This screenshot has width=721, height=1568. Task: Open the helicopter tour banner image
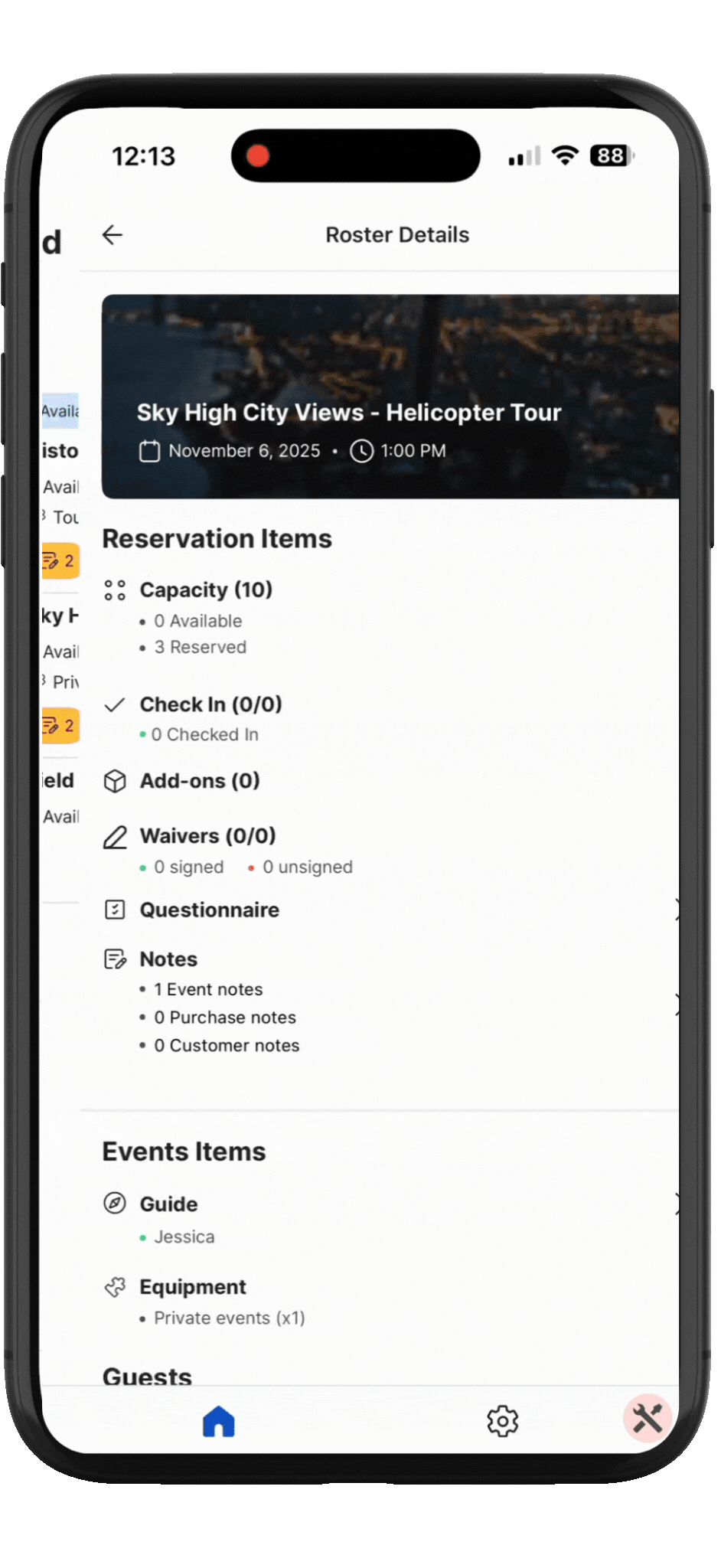click(x=390, y=397)
